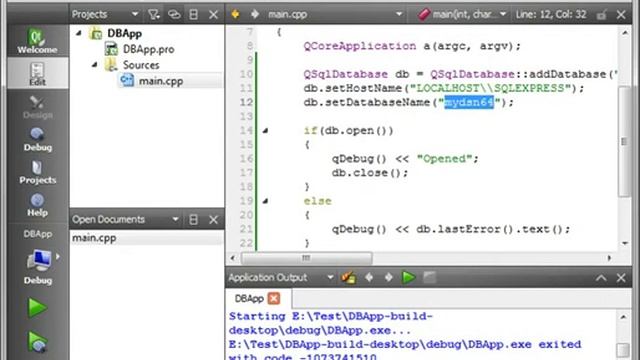The width and height of the screenshot is (640, 360).
Task: Select main.cpp in the Sources folder
Action: (x=161, y=81)
